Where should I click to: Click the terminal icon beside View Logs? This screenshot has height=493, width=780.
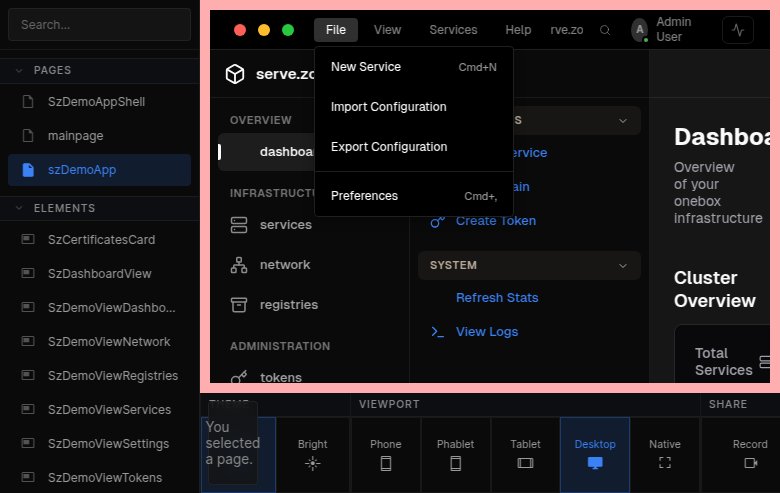tap(437, 332)
